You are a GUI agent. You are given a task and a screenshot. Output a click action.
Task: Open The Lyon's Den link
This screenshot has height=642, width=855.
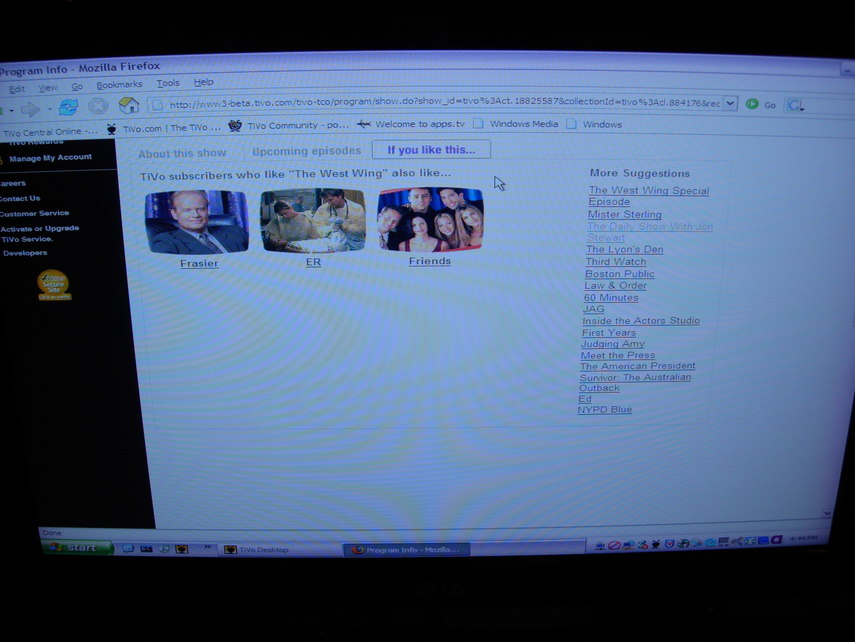624,249
